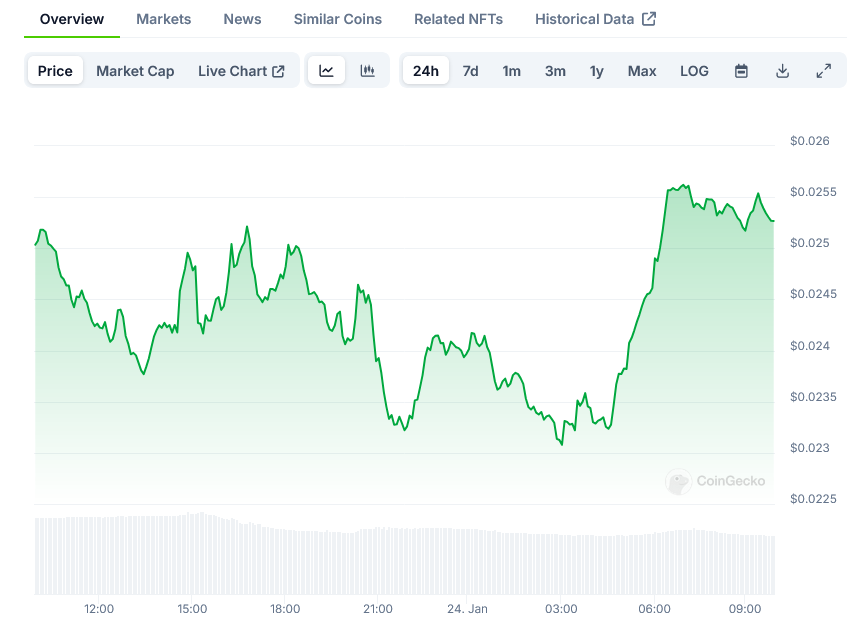
Task: Go to Similar Coins tab
Action: pyautogui.click(x=337, y=19)
